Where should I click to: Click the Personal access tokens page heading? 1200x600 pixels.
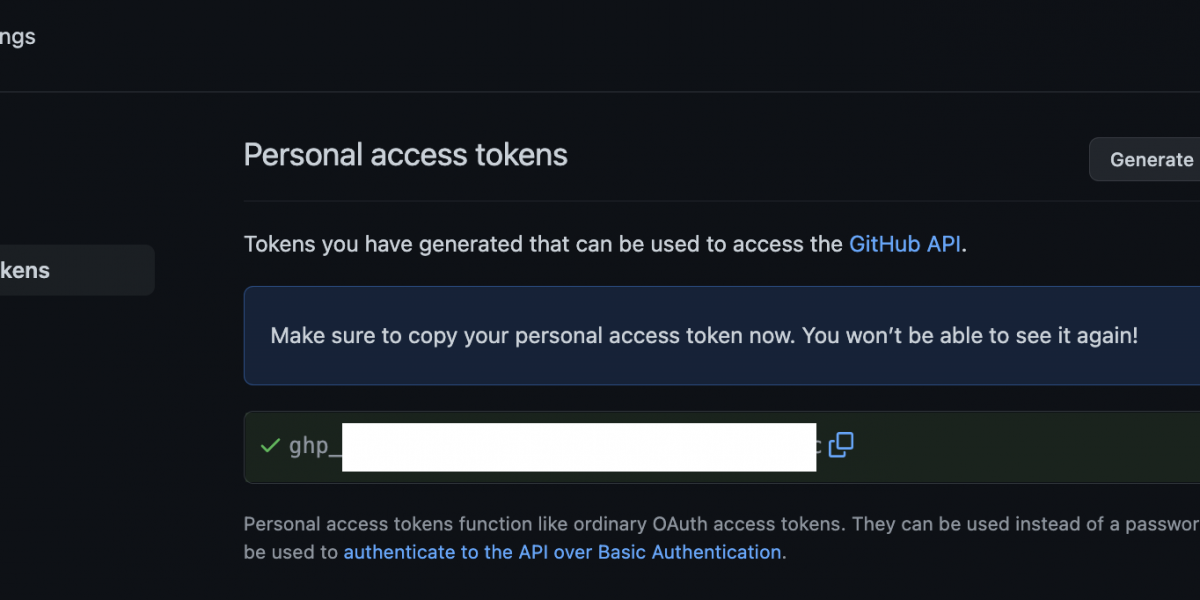pos(405,155)
